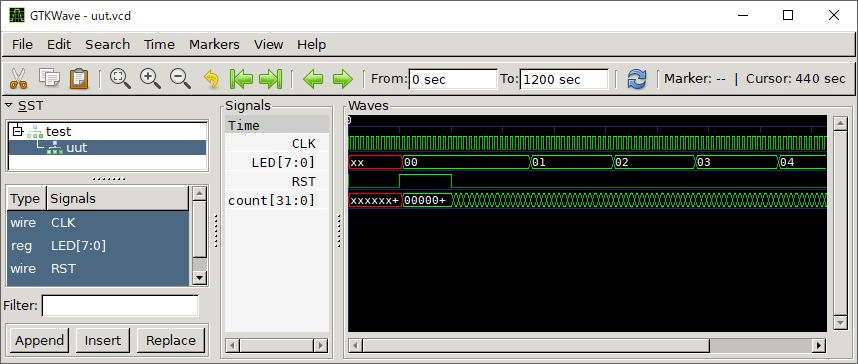Viewport: 858px width, 364px height.
Task: Open the Help menu
Action: click(311, 44)
